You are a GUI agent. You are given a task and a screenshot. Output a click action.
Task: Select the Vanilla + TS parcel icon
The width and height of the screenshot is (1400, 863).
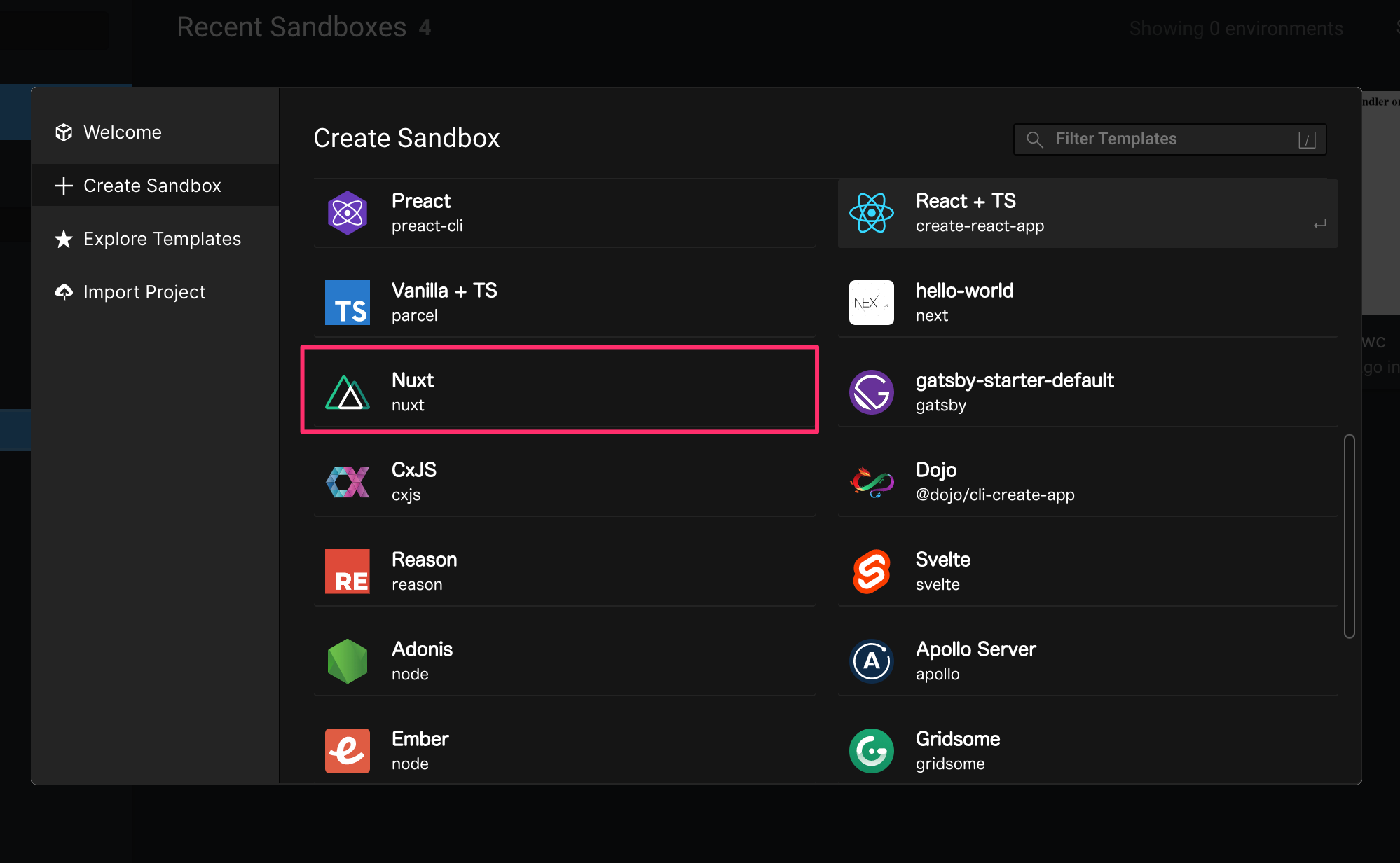(347, 302)
